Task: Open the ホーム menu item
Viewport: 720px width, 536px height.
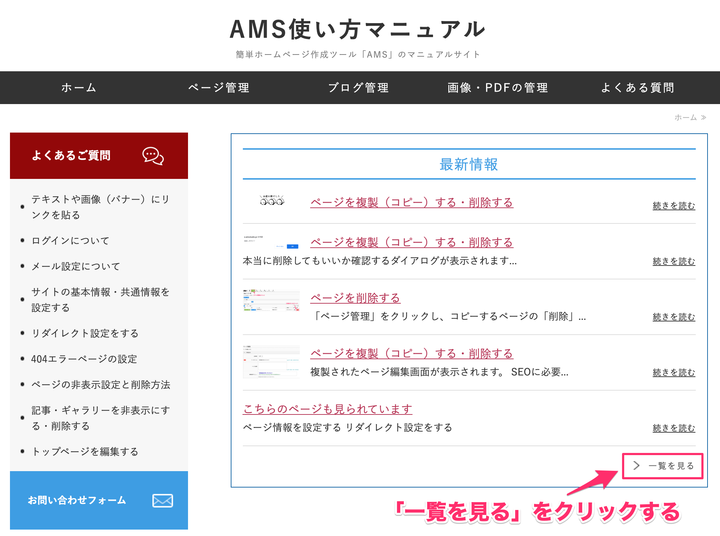Action: pos(79,88)
